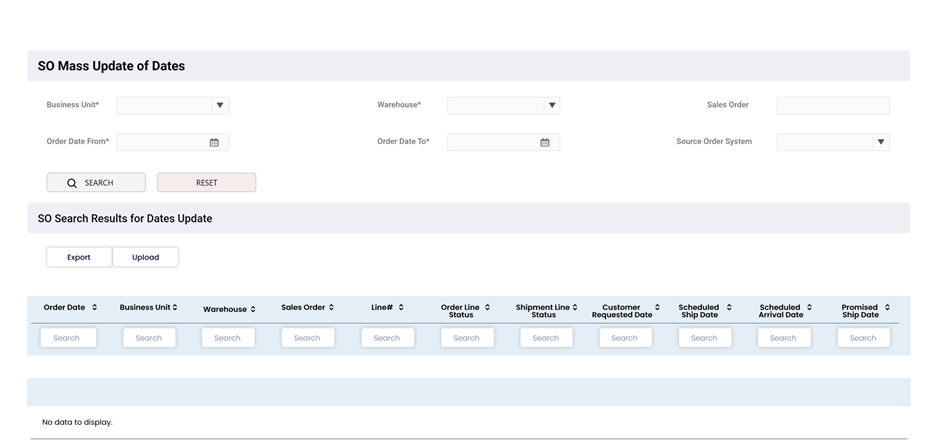Click Search filter under Promised Ship Date
936x444 pixels.
click(x=864, y=338)
